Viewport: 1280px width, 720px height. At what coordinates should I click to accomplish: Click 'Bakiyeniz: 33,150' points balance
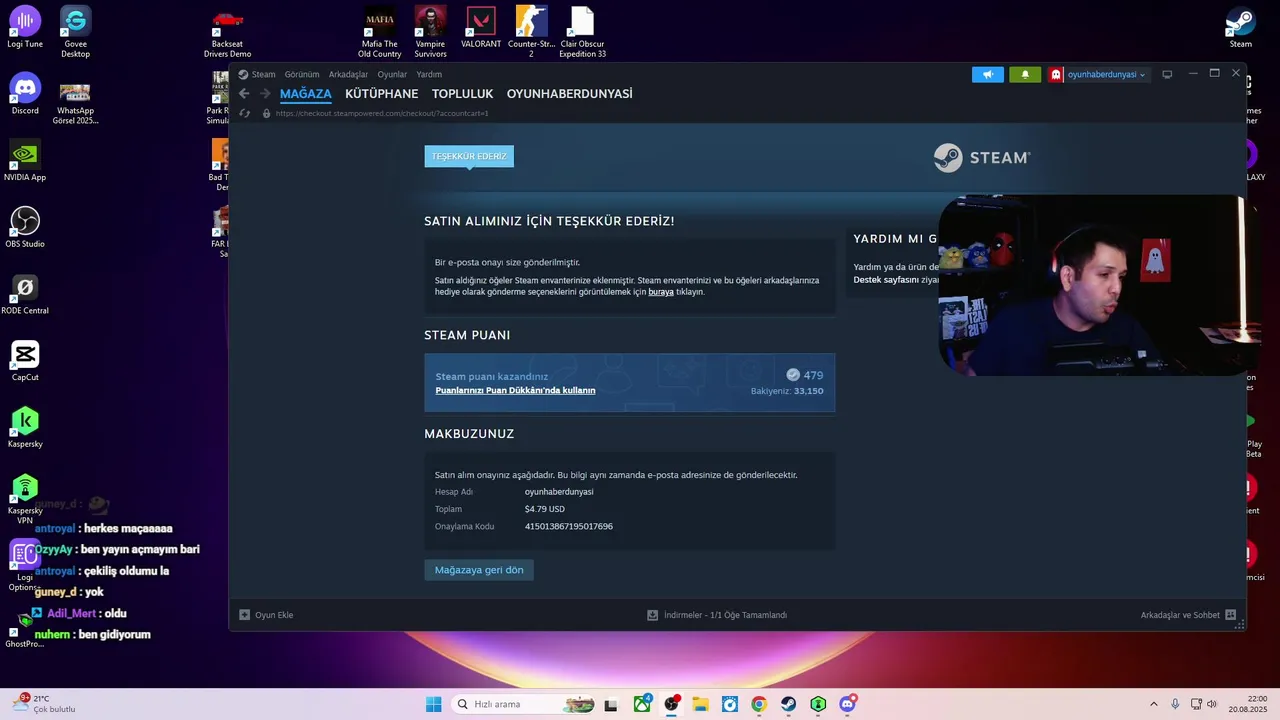pos(787,391)
